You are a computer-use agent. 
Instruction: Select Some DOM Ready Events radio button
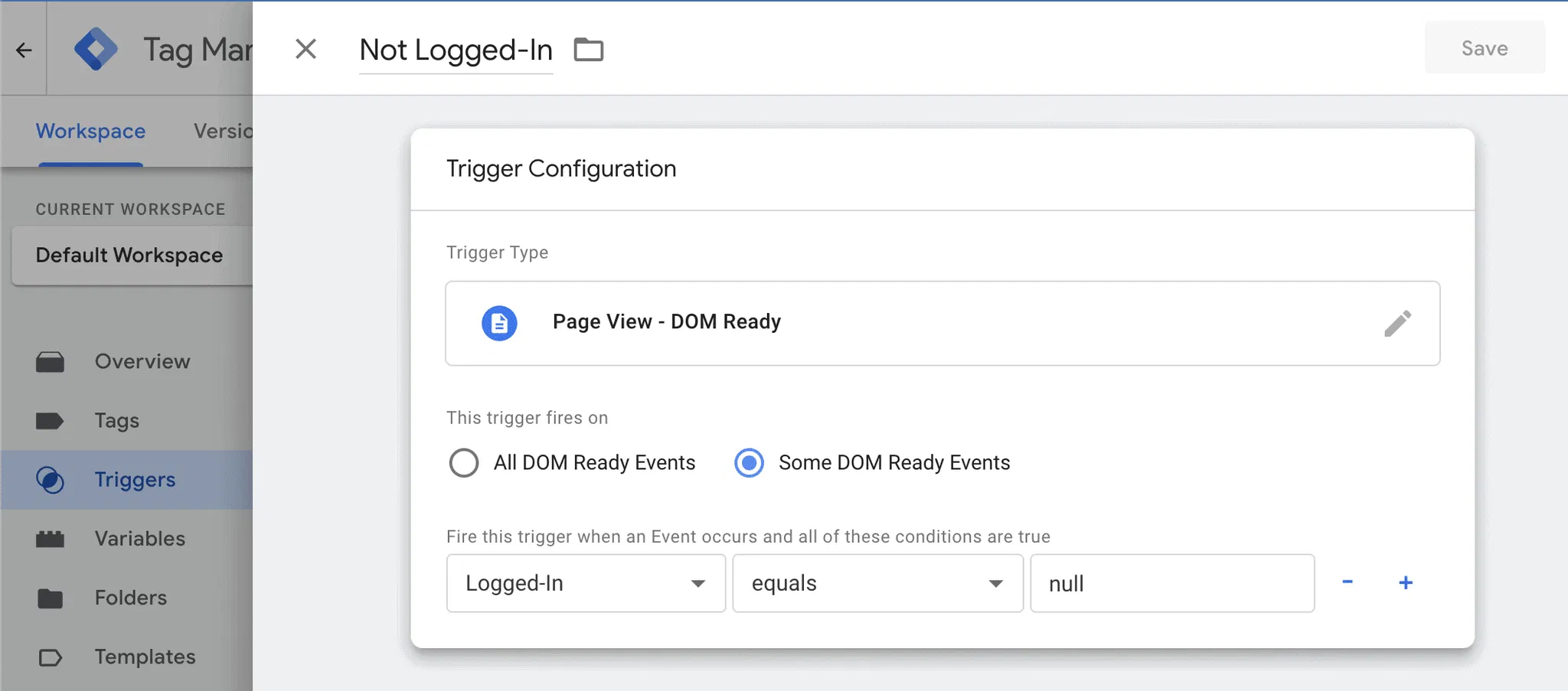[x=749, y=463]
